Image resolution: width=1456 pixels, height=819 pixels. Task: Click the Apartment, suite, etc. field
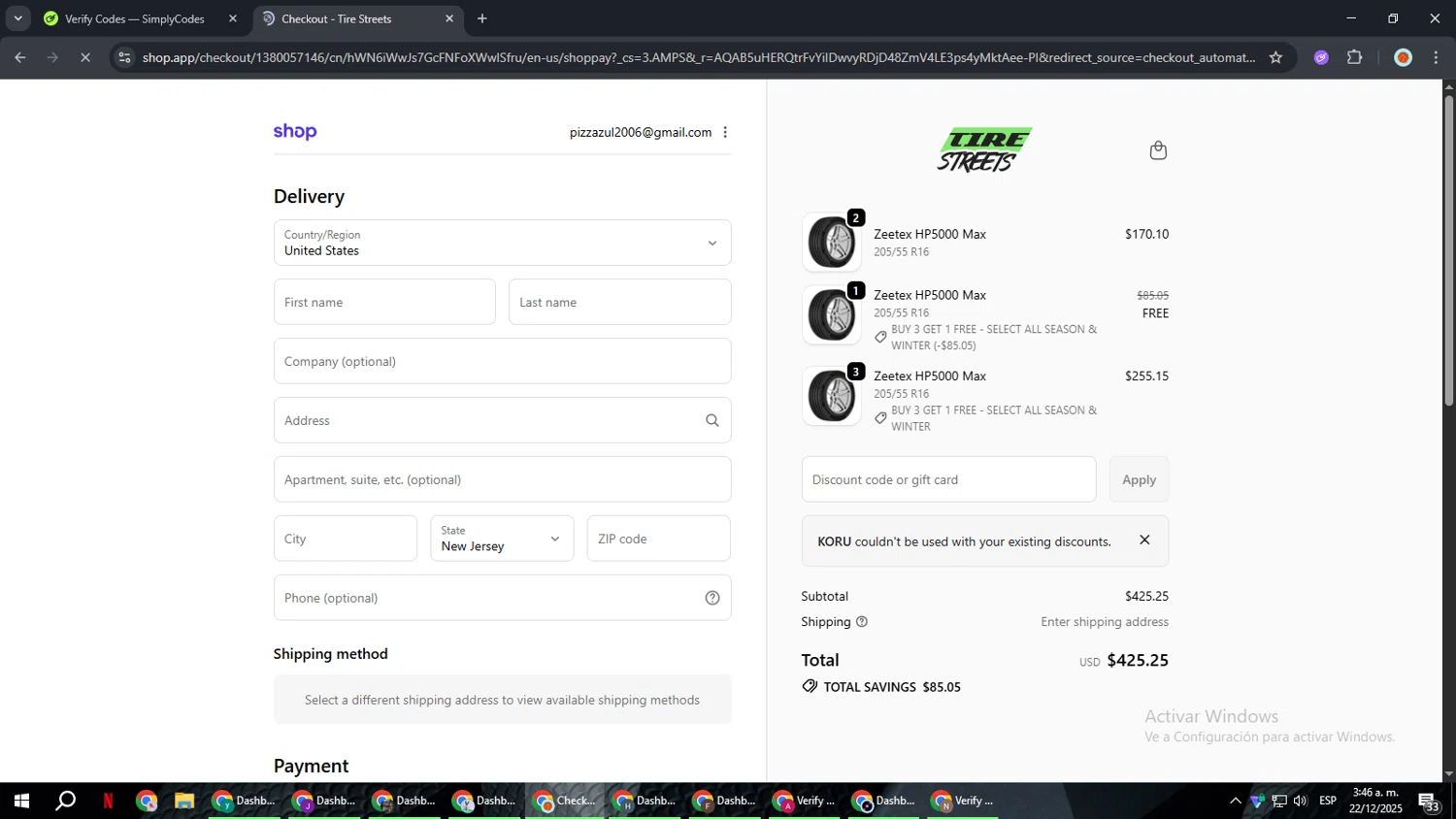[502, 479]
